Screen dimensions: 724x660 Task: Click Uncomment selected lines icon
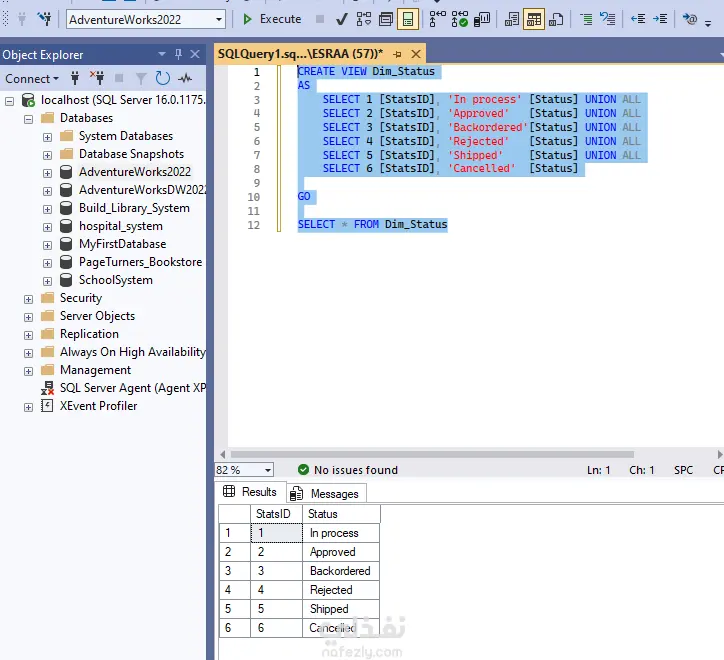[608, 19]
